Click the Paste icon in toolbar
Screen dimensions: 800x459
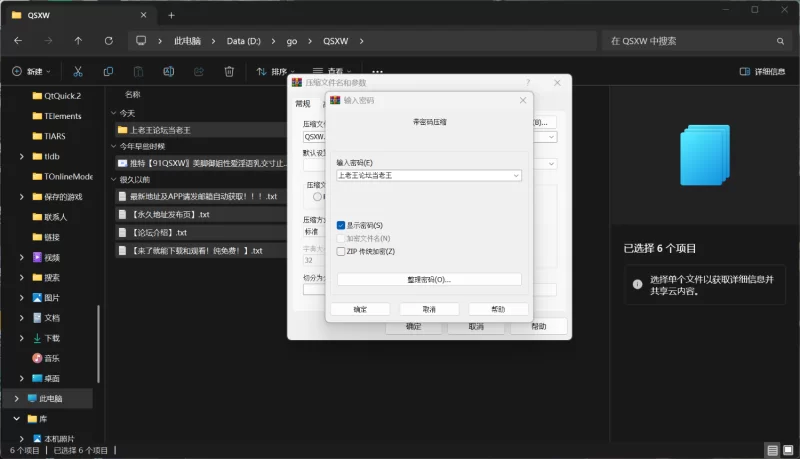[x=138, y=71]
